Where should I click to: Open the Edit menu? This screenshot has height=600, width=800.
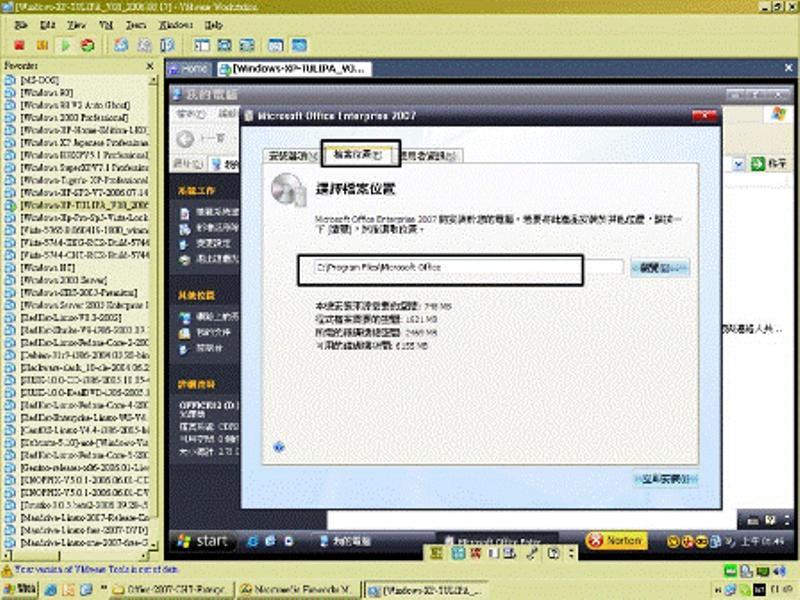click(47, 25)
